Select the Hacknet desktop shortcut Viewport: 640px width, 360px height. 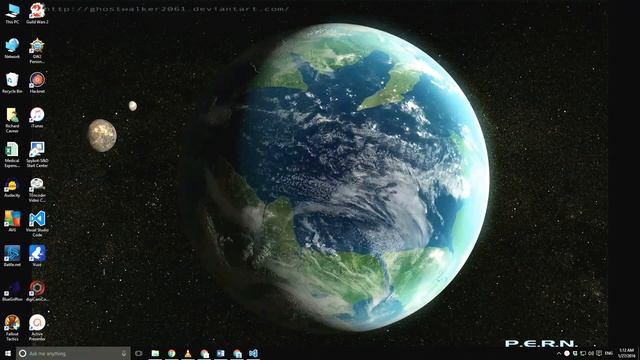click(37, 83)
